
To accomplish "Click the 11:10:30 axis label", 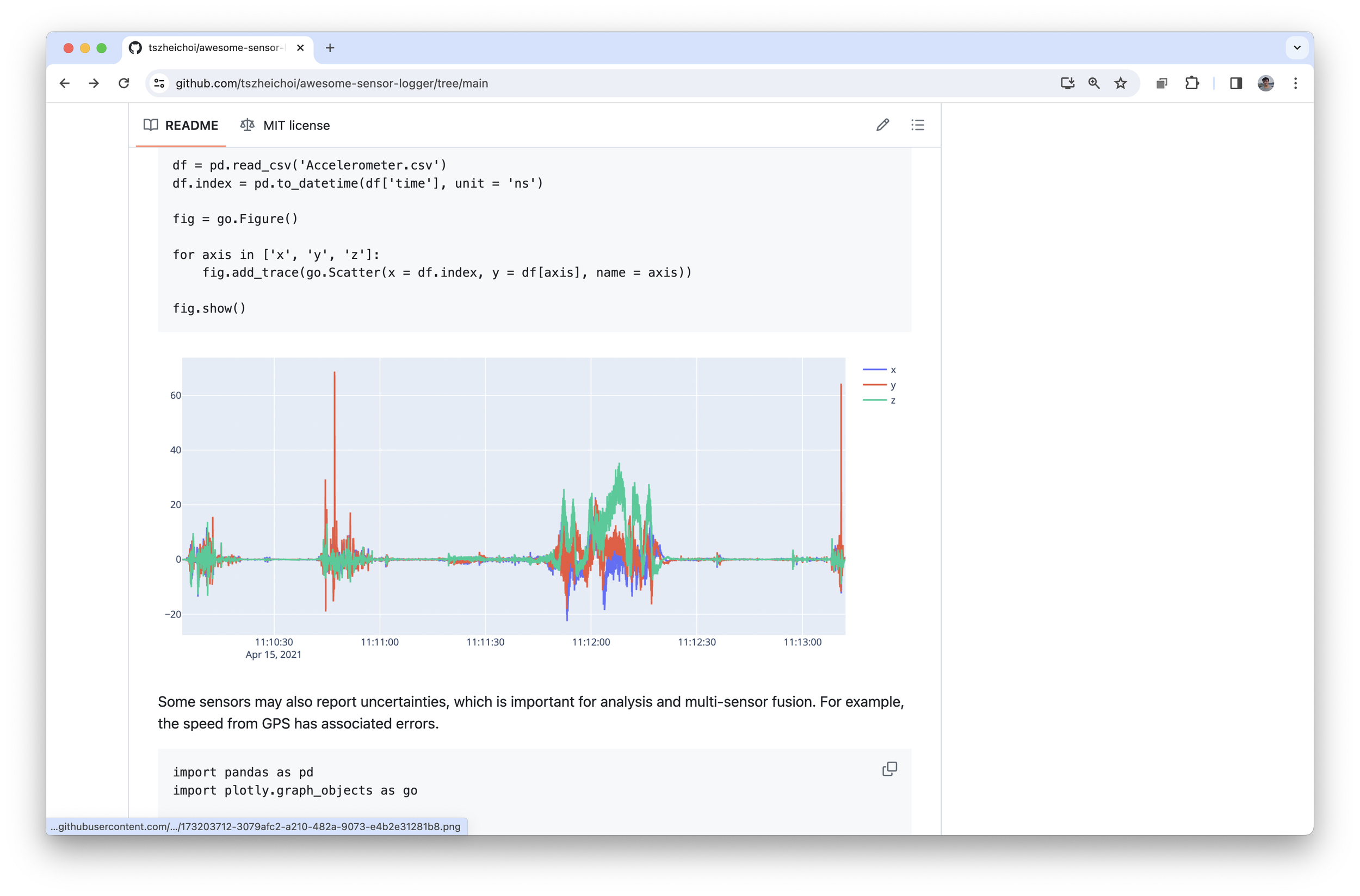I will [x=274, y=642].
